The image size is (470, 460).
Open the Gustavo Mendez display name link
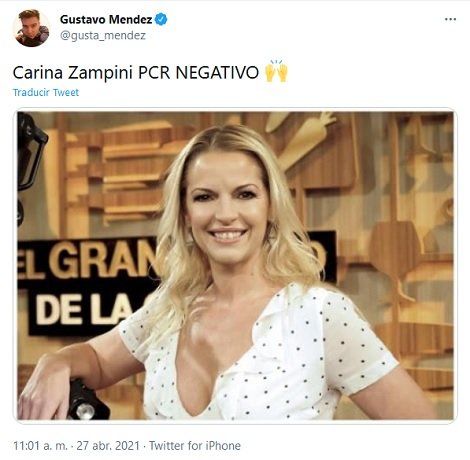pyautogui.click(x=106, y=20)
